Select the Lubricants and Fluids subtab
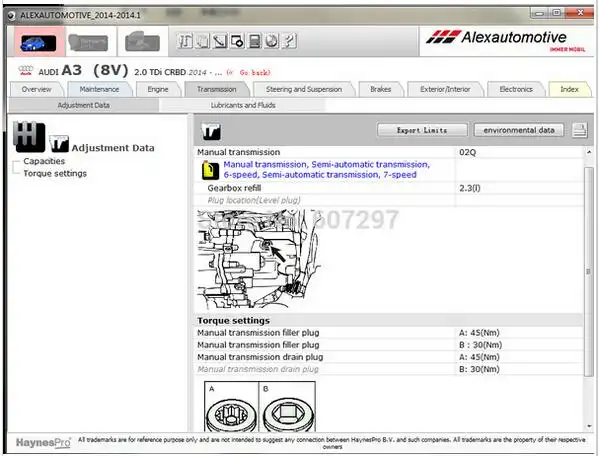This screenshot has height=456, width=599. pyautogui.click(x=243, y=105)
